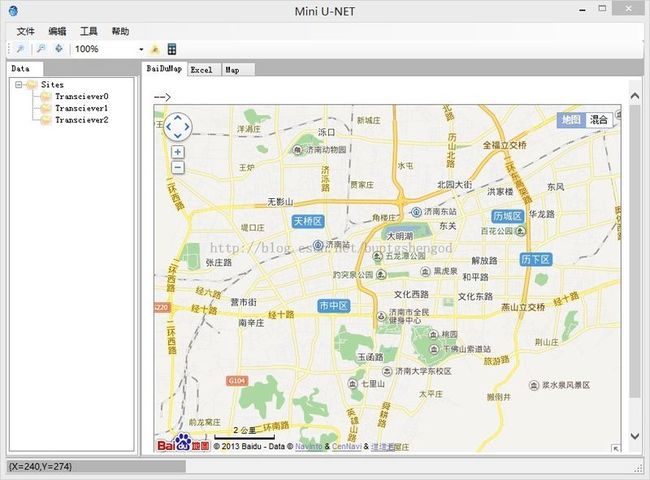Select the pan/move tool in toolbar
The height and width of the screenshot is (480, 650).
pyautogui.click(x=58, y=49)
